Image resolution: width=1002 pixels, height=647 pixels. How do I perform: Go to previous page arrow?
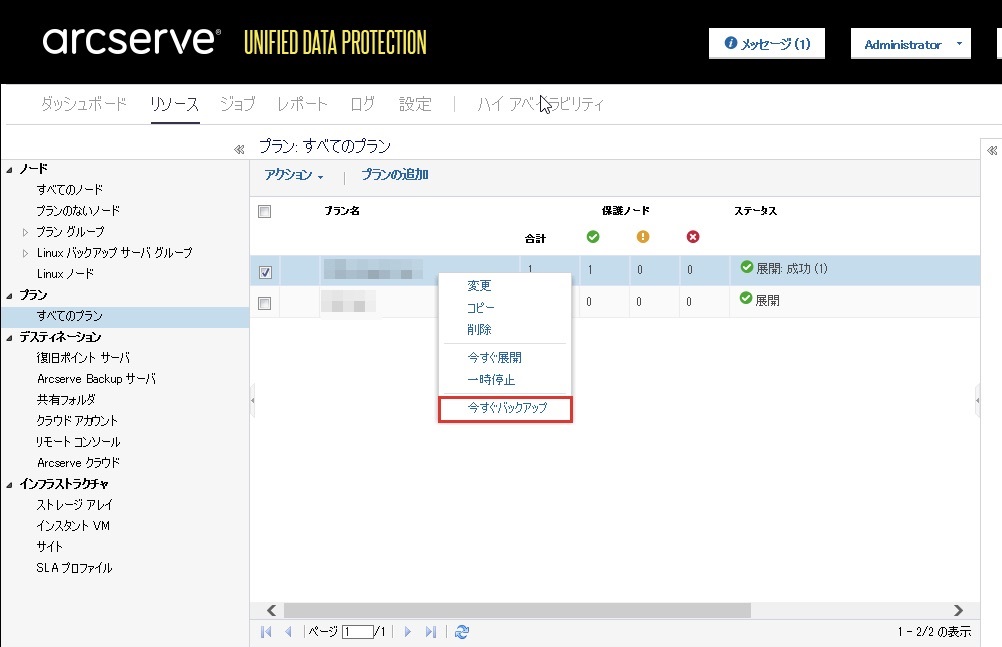point(288,632)
